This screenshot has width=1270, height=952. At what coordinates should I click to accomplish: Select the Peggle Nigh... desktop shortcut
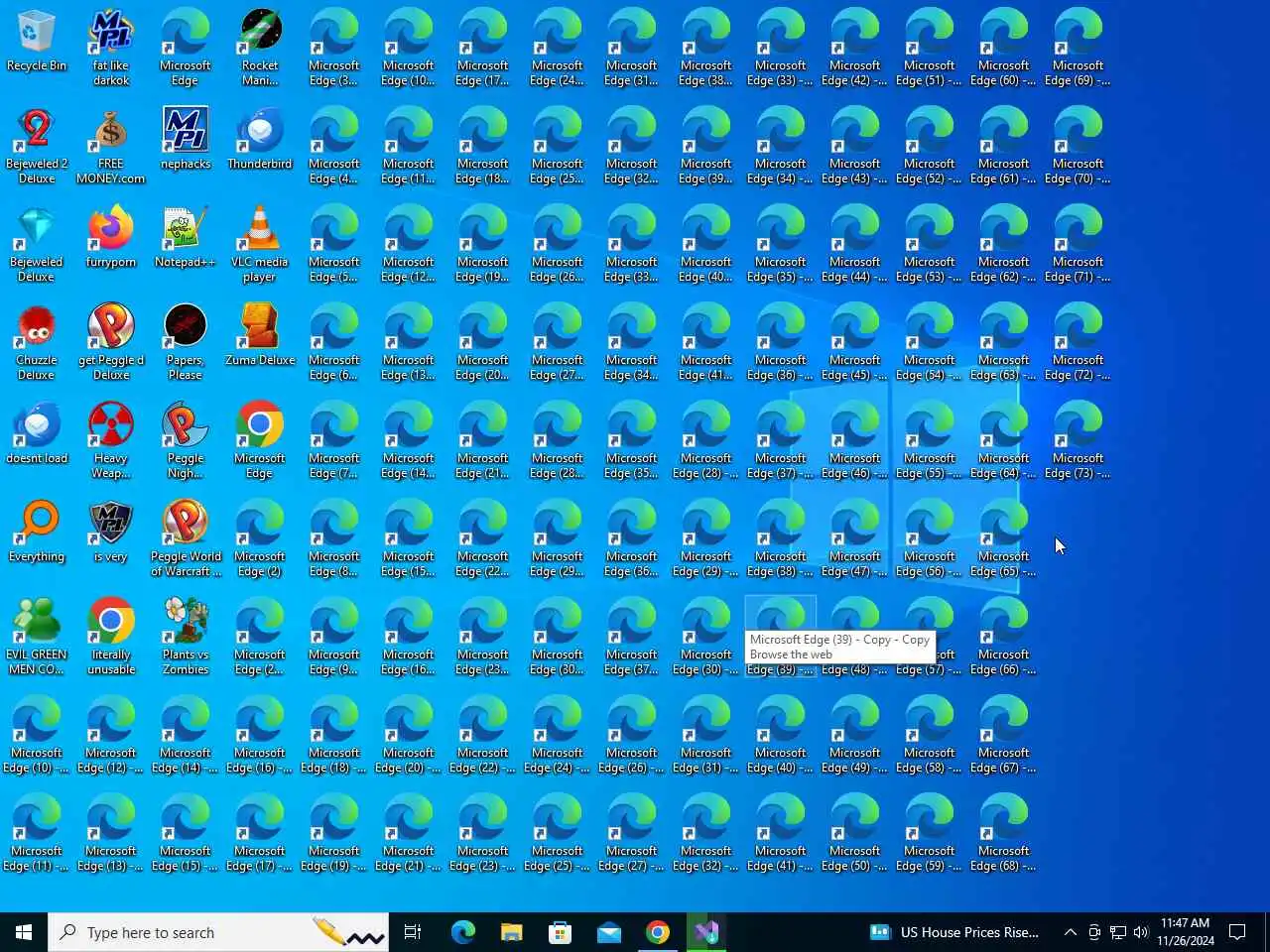pos(186,440)
